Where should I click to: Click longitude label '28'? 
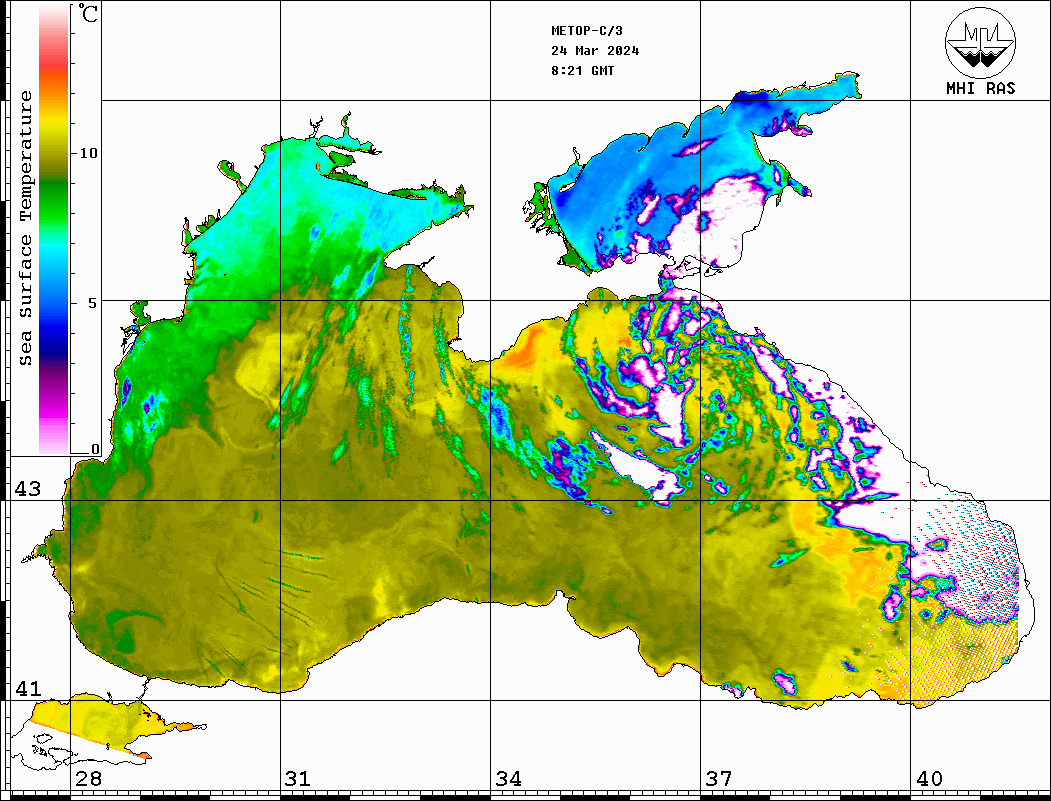pyautogui.click(x=88, y=778)
